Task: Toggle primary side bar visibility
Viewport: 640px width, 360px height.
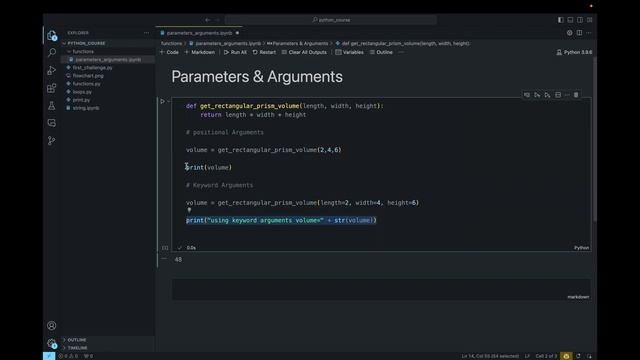Action: 560,20
